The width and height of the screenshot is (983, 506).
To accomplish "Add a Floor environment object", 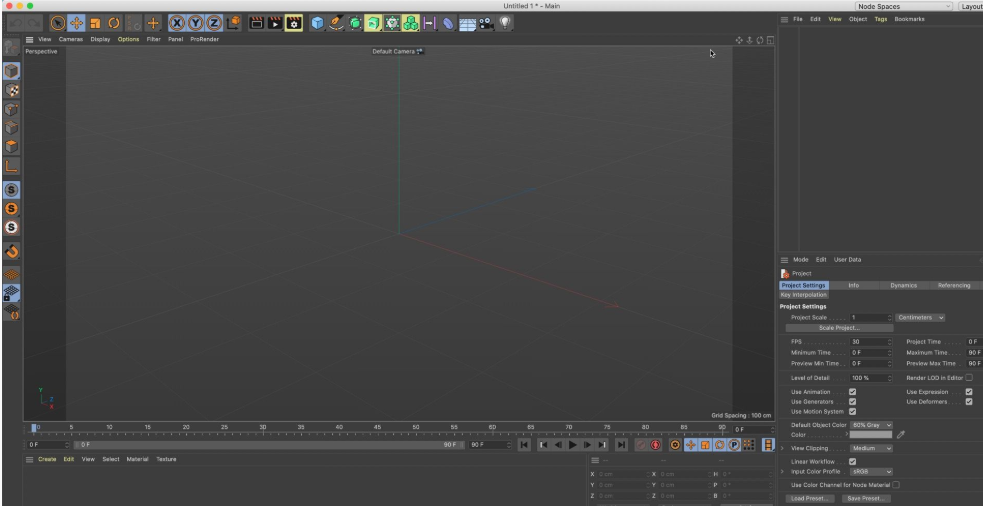I will point(467,24).
